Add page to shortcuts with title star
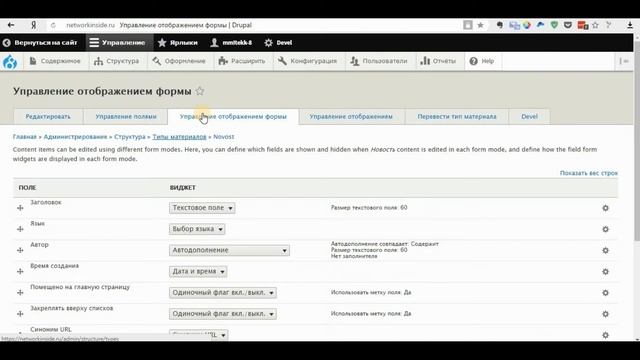The image size is (640, 360). [x=200, y=91]
